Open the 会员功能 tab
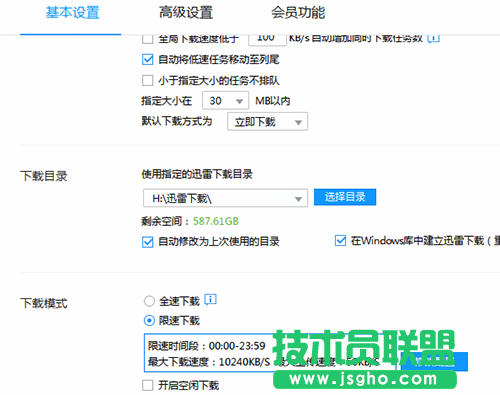Image resolution: width=500 pixels, height=395 pixels. (298, 13)
